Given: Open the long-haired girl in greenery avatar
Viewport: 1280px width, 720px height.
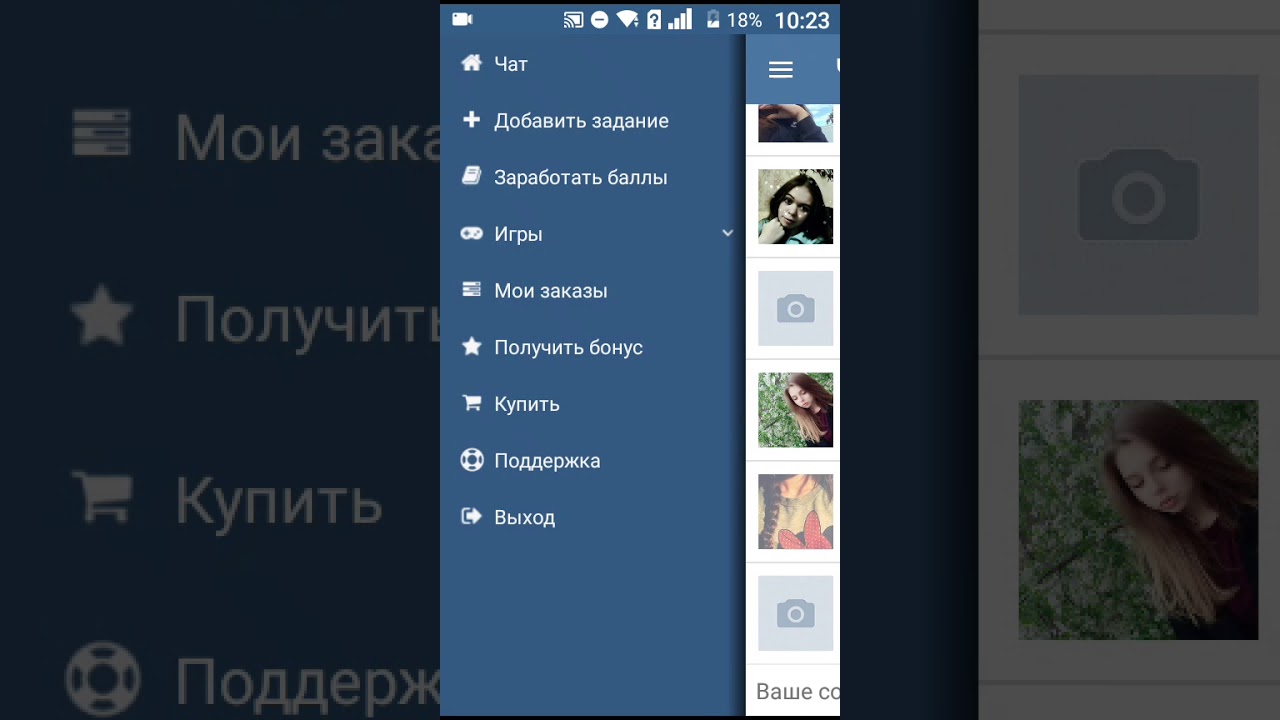Looking at the screenshot, I should 796,410.
